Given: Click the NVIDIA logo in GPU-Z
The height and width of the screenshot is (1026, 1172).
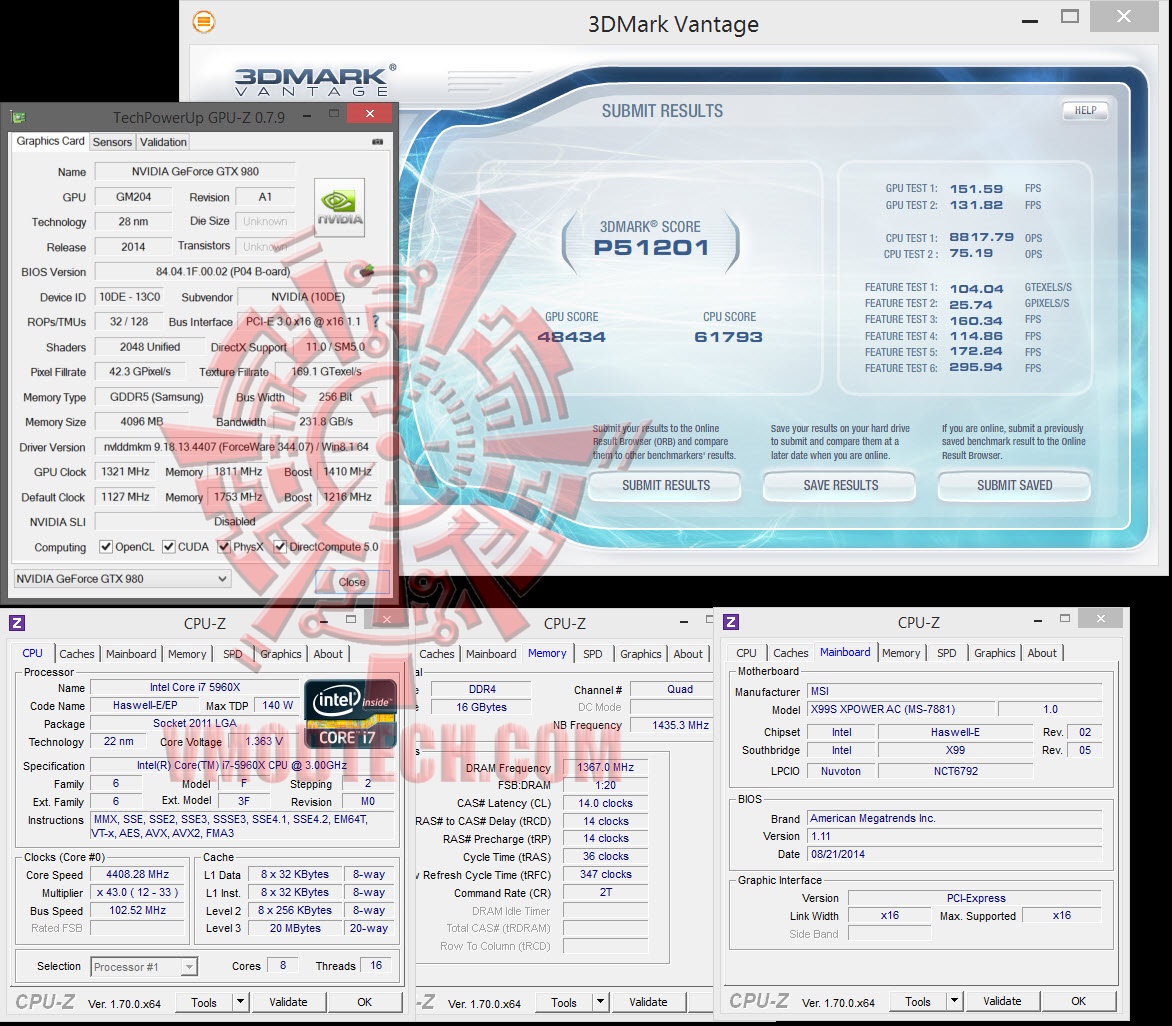Looking at the screenshot, I should pos(339,207).
